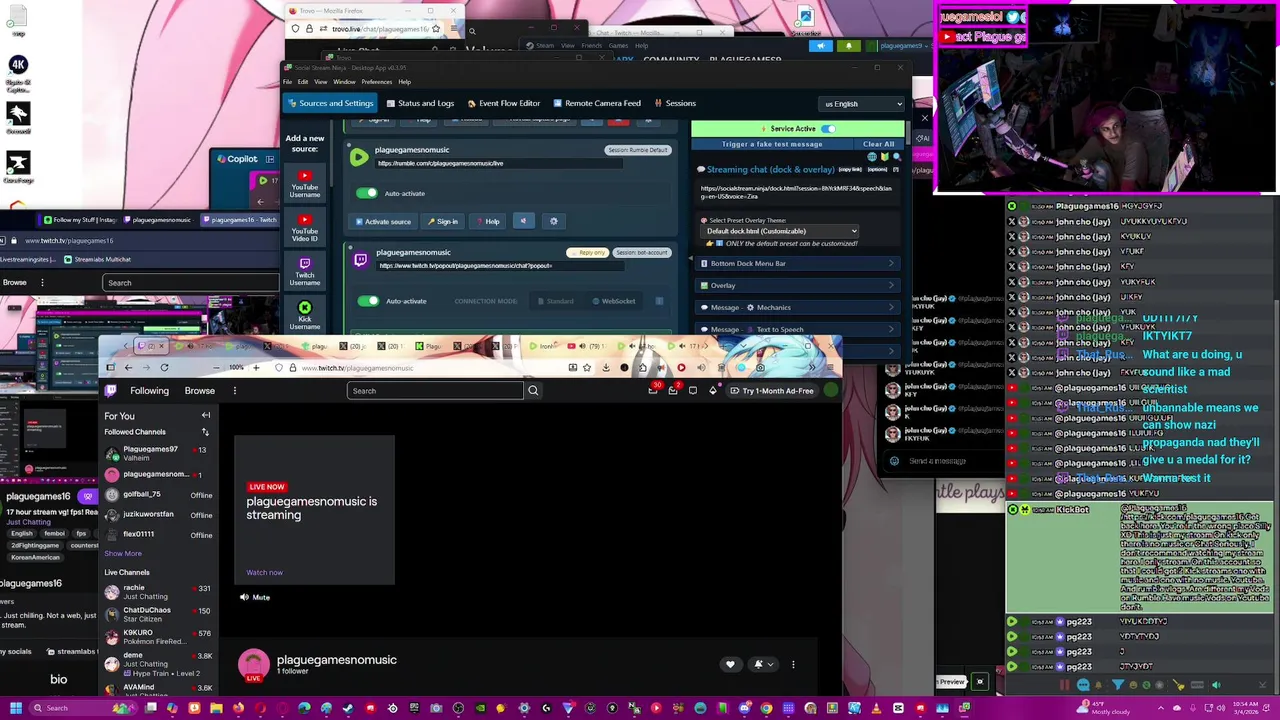This screenshot has width=1280, height=720.
Task: Switch to Event Flow Editor tab
Action: [x=503, y=103]
